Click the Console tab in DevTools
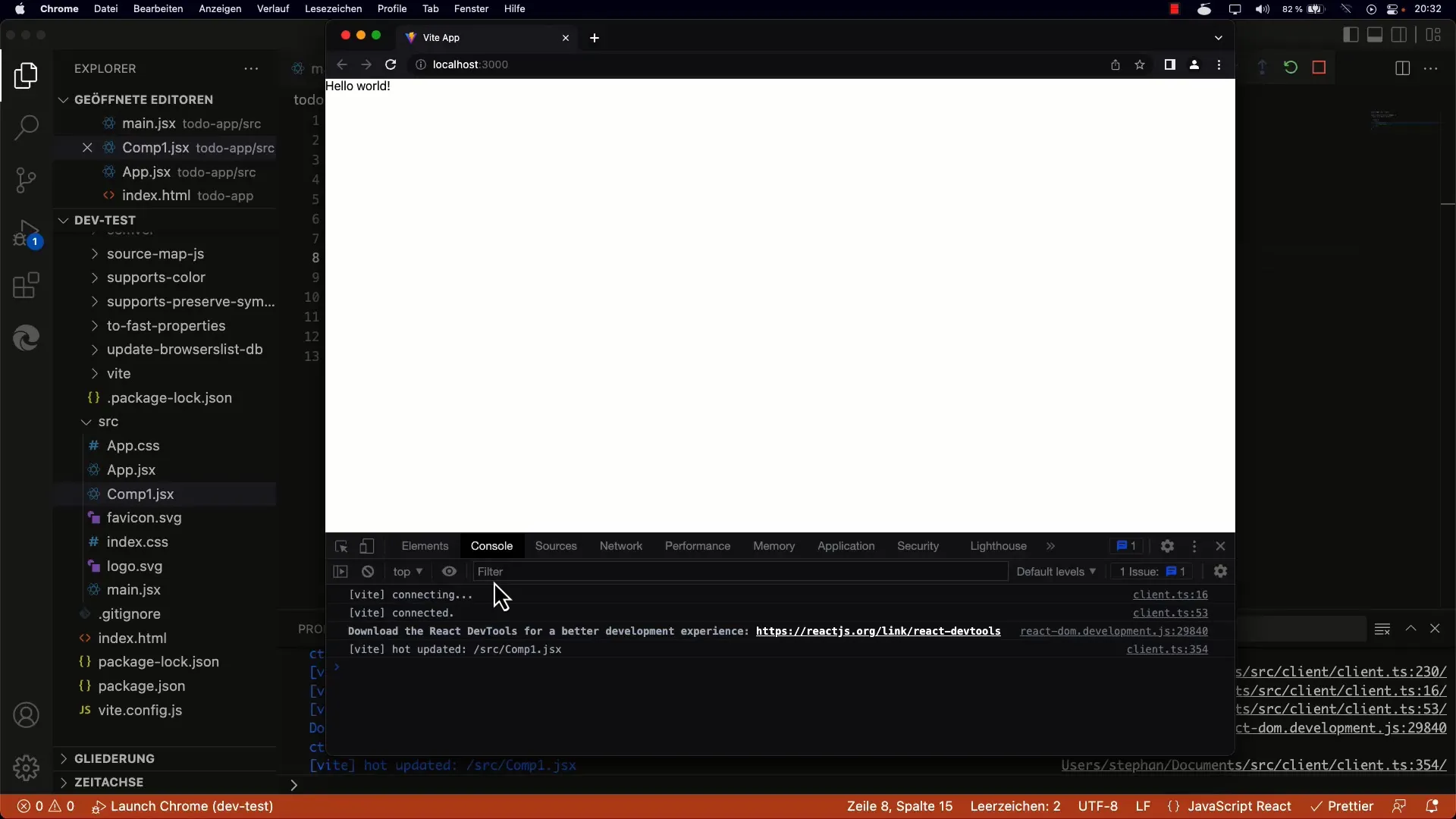The image size is (1456, 819). click(492, 545)
